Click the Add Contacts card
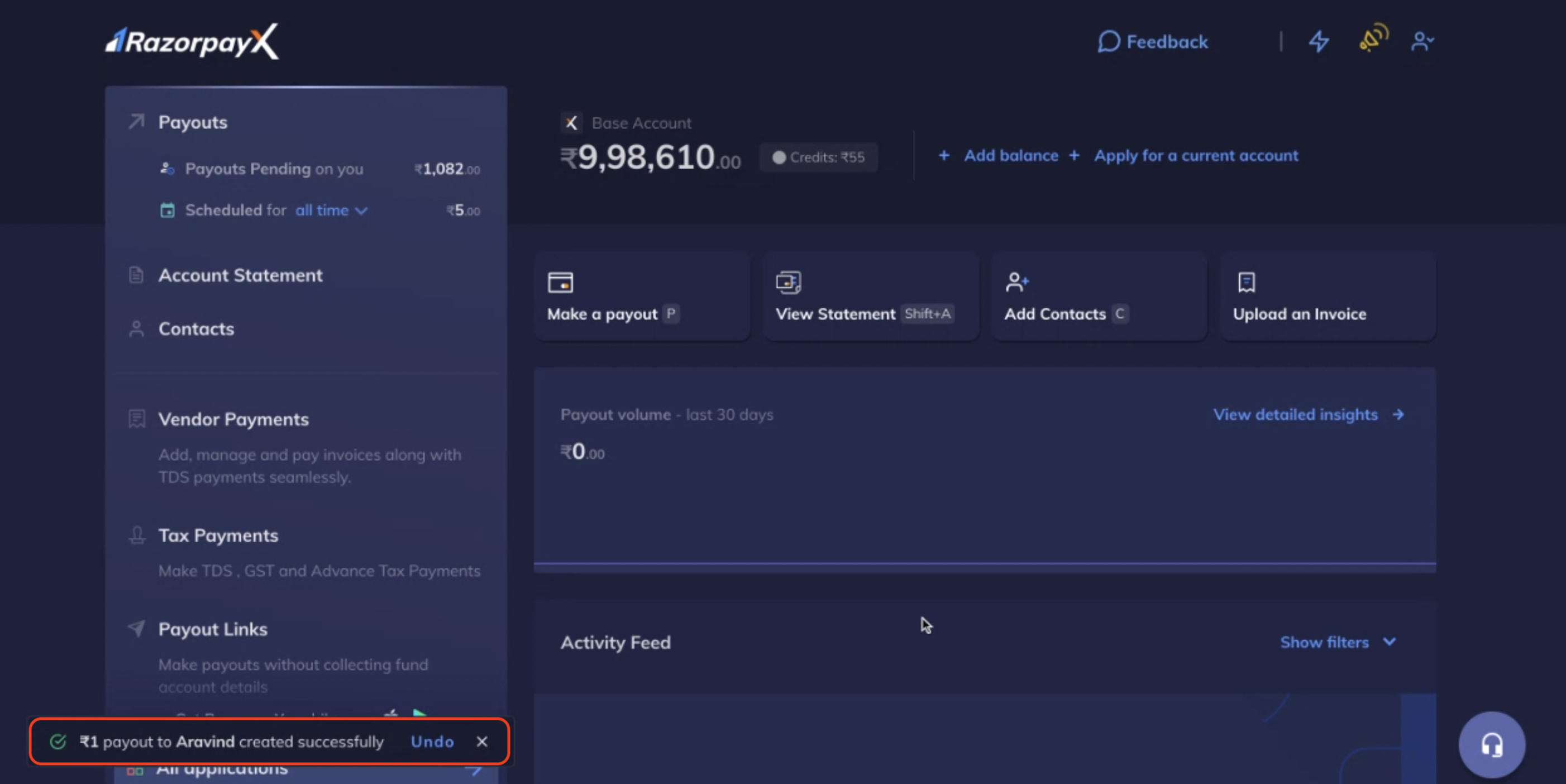 [1099, 297]
